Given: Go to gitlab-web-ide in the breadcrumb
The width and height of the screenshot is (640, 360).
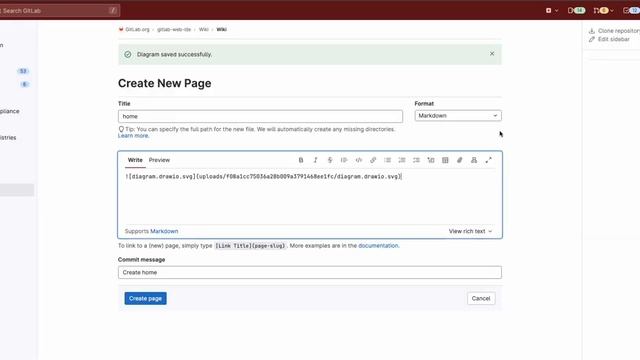Looking at the screenshot, I should pyautogui.click(x=174, y=29).
